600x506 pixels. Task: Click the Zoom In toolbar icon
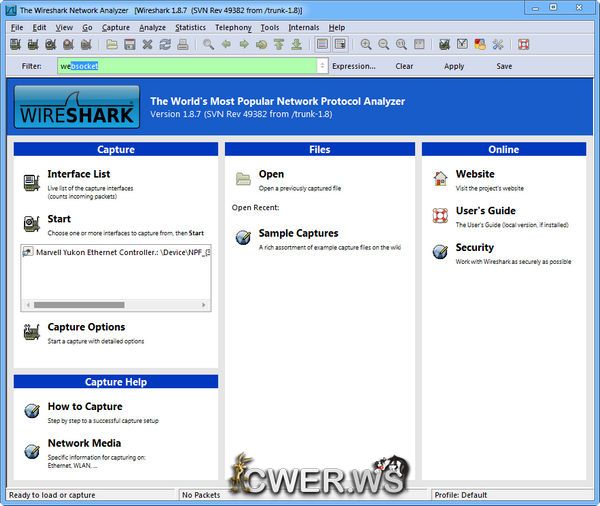coord(366,44)
